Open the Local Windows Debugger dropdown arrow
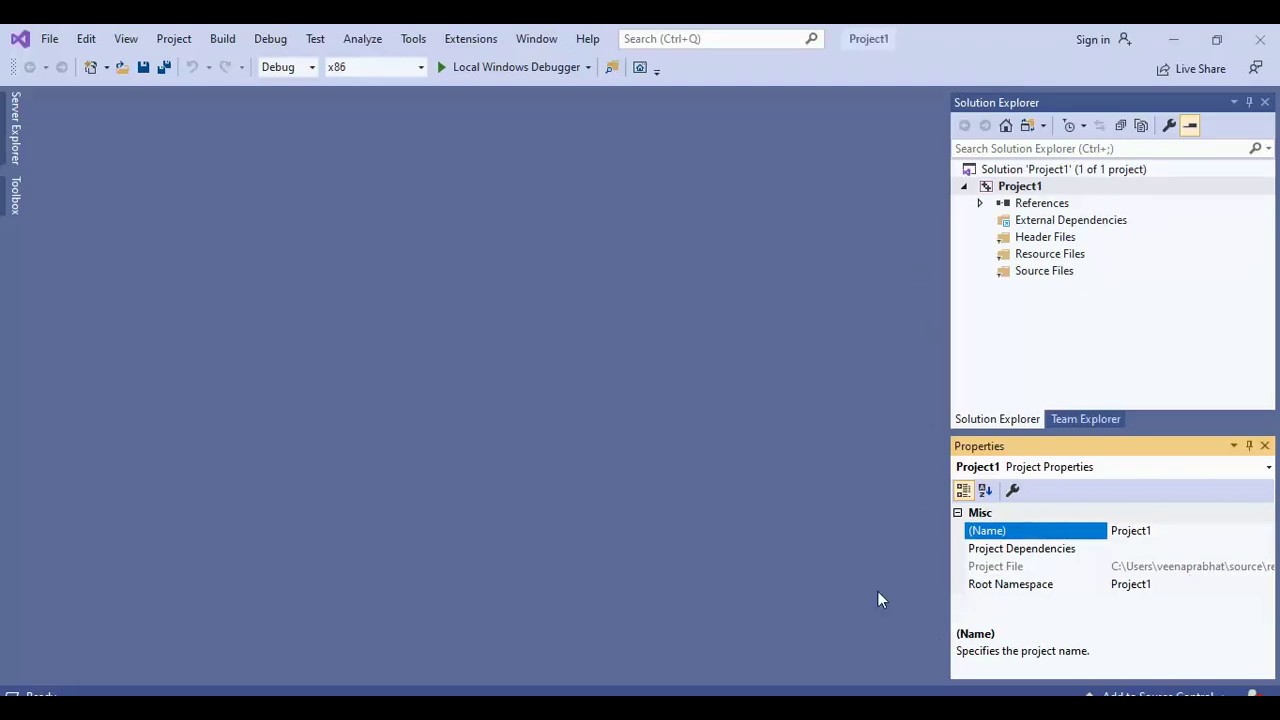Screen dimensions: 1280x720 coord(588,67)
